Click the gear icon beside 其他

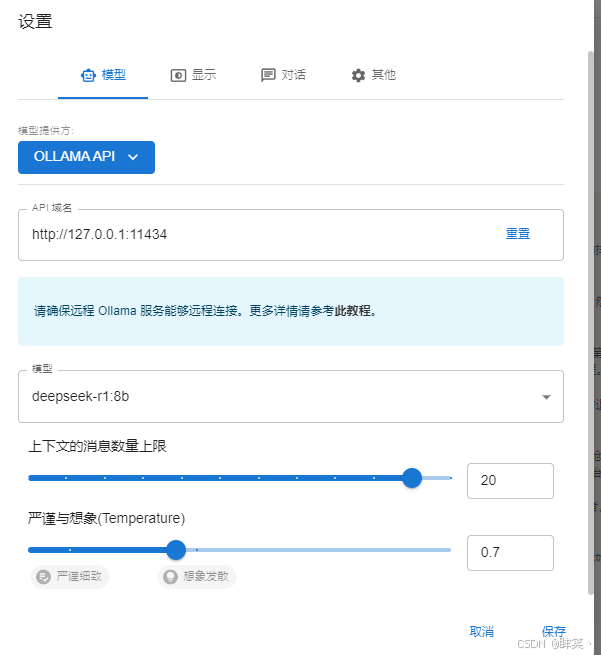pos(358,76)
